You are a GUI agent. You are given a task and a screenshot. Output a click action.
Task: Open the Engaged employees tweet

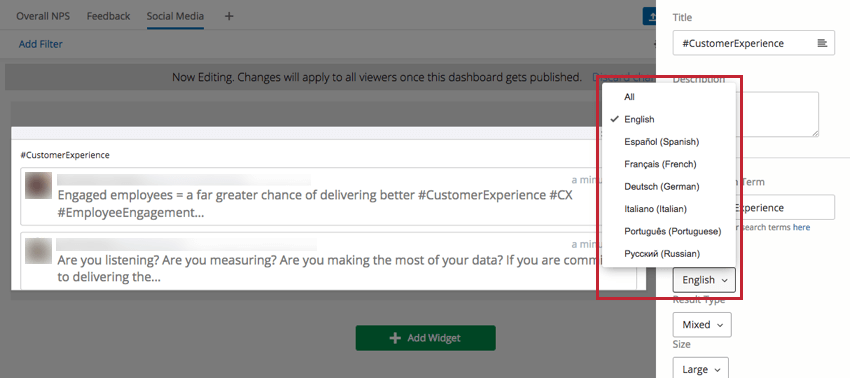point(329,196)
